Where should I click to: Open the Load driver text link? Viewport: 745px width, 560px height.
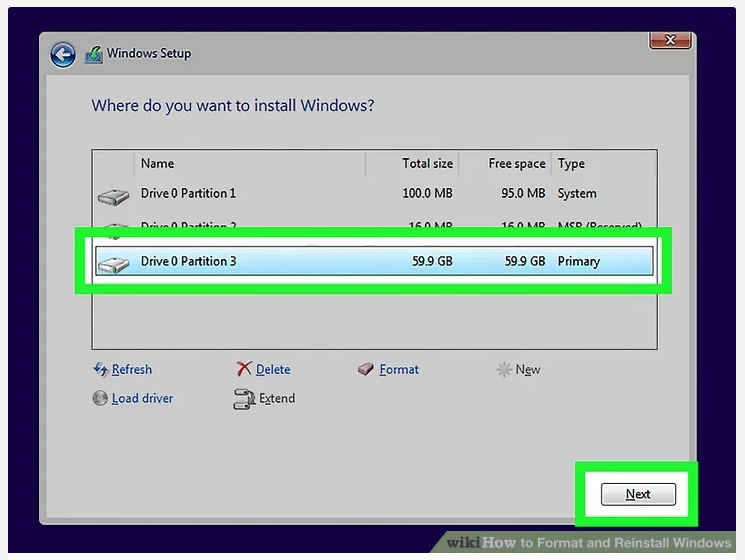(x=142, y=398)
